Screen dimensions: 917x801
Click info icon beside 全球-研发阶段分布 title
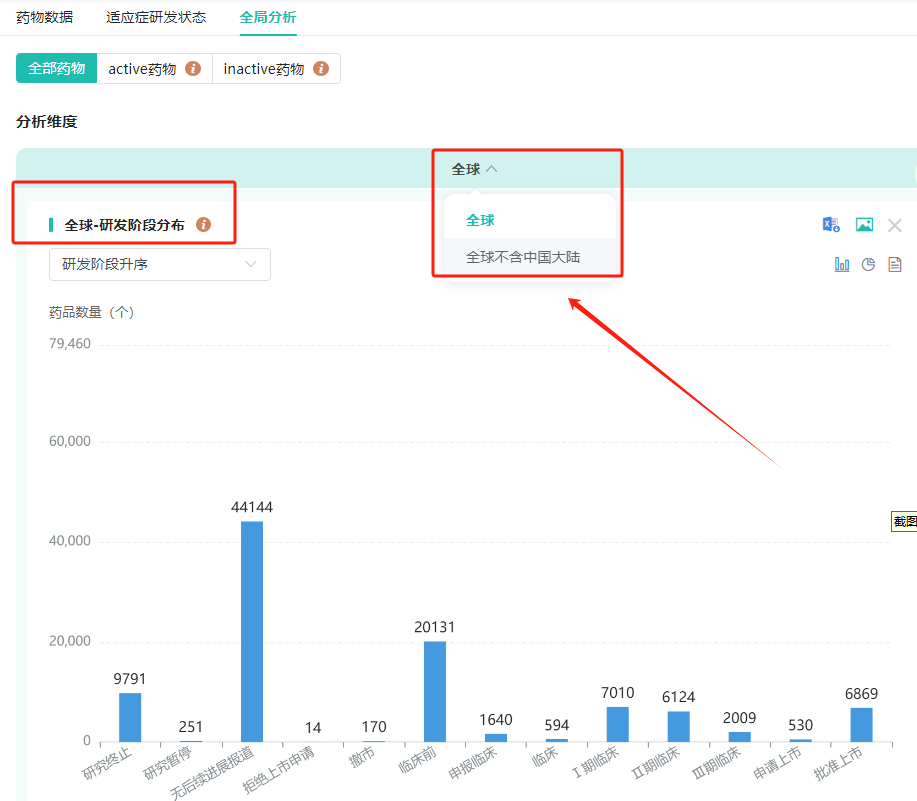(x=204, y=225)
